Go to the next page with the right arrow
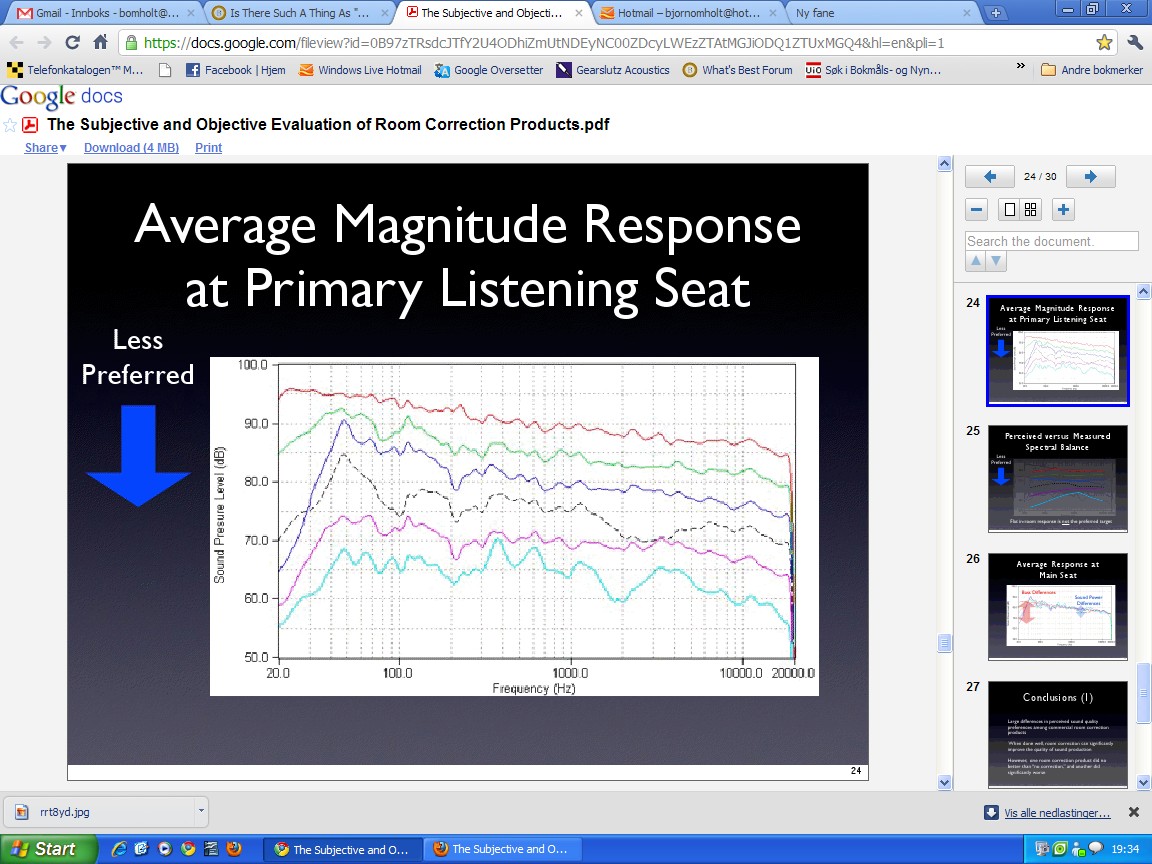 (x=1090, y=177)
